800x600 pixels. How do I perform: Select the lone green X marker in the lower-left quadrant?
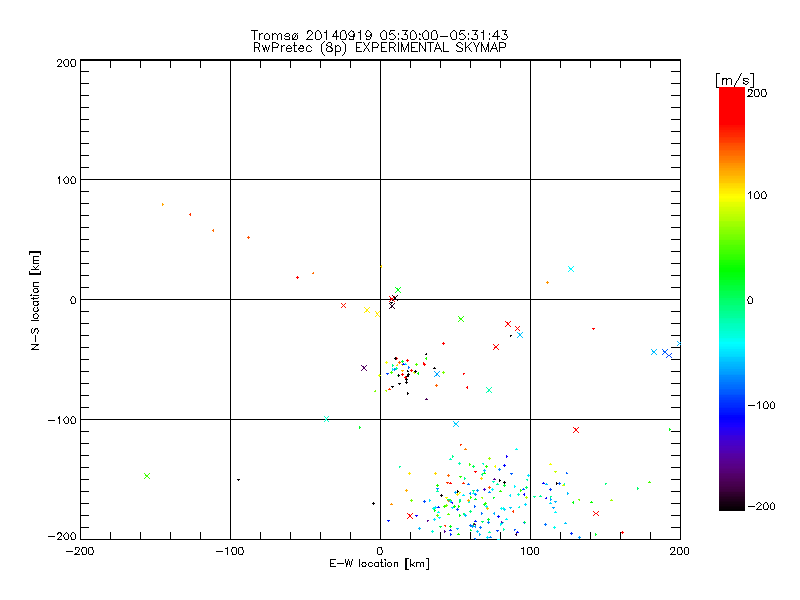point(147,476)
